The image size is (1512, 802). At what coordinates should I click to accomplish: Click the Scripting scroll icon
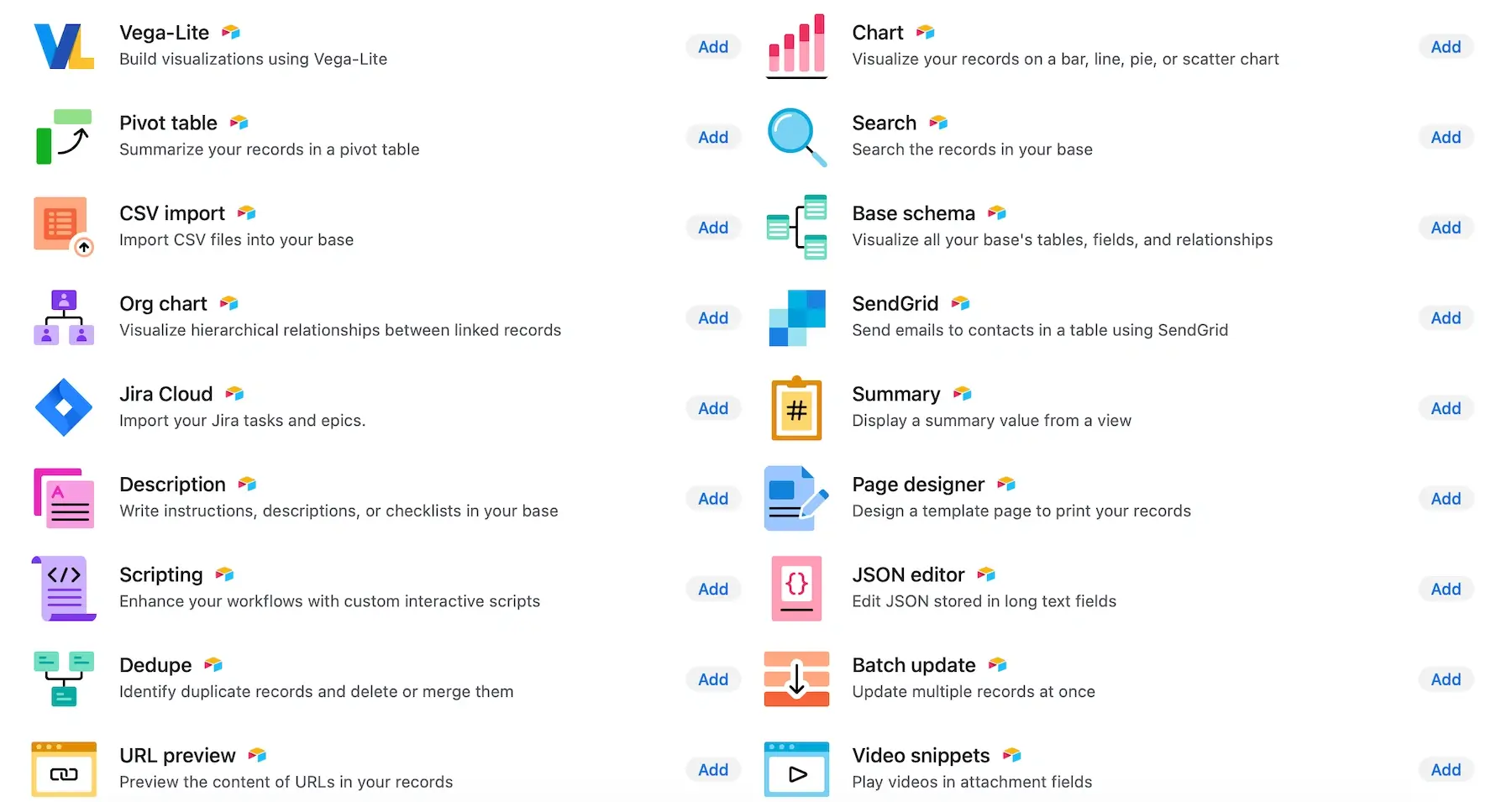(x=63, y=589)
